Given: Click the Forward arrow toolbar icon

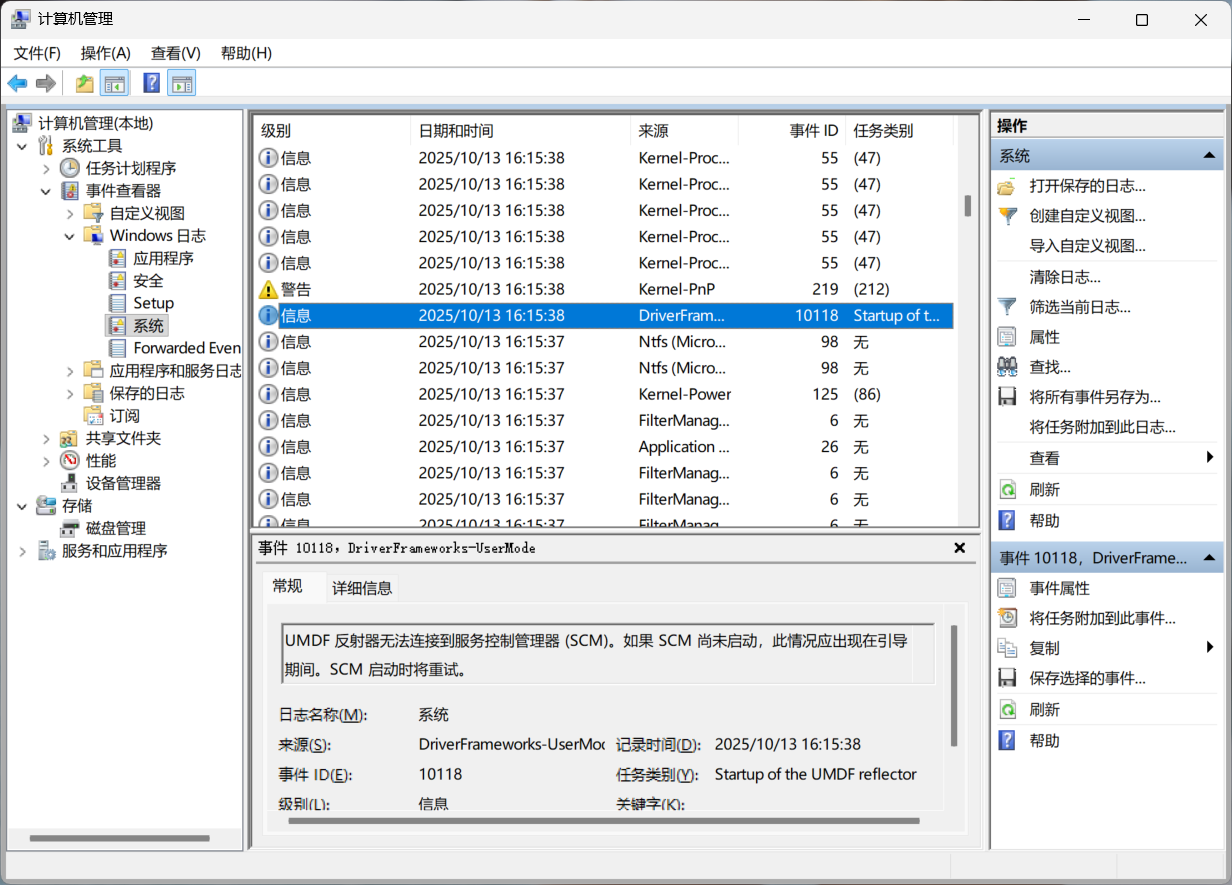Looking at the screenshot, I should pyautogui.click(x=45, y=83).
